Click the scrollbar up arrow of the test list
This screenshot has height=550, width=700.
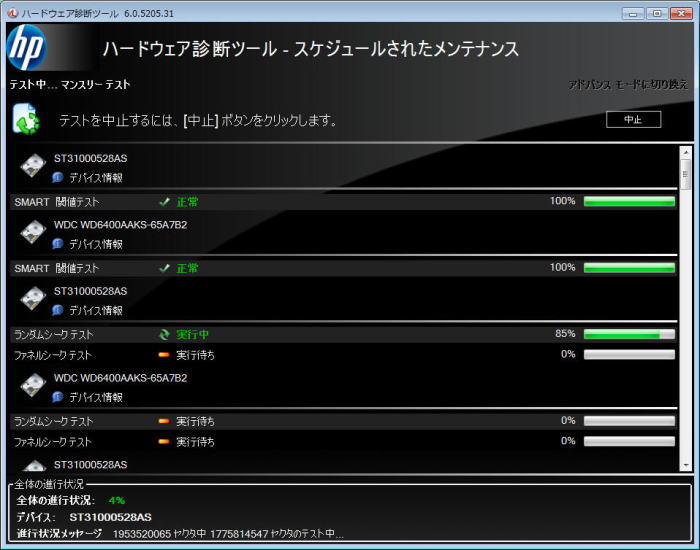pyautogui.click(x=686, y=153)
